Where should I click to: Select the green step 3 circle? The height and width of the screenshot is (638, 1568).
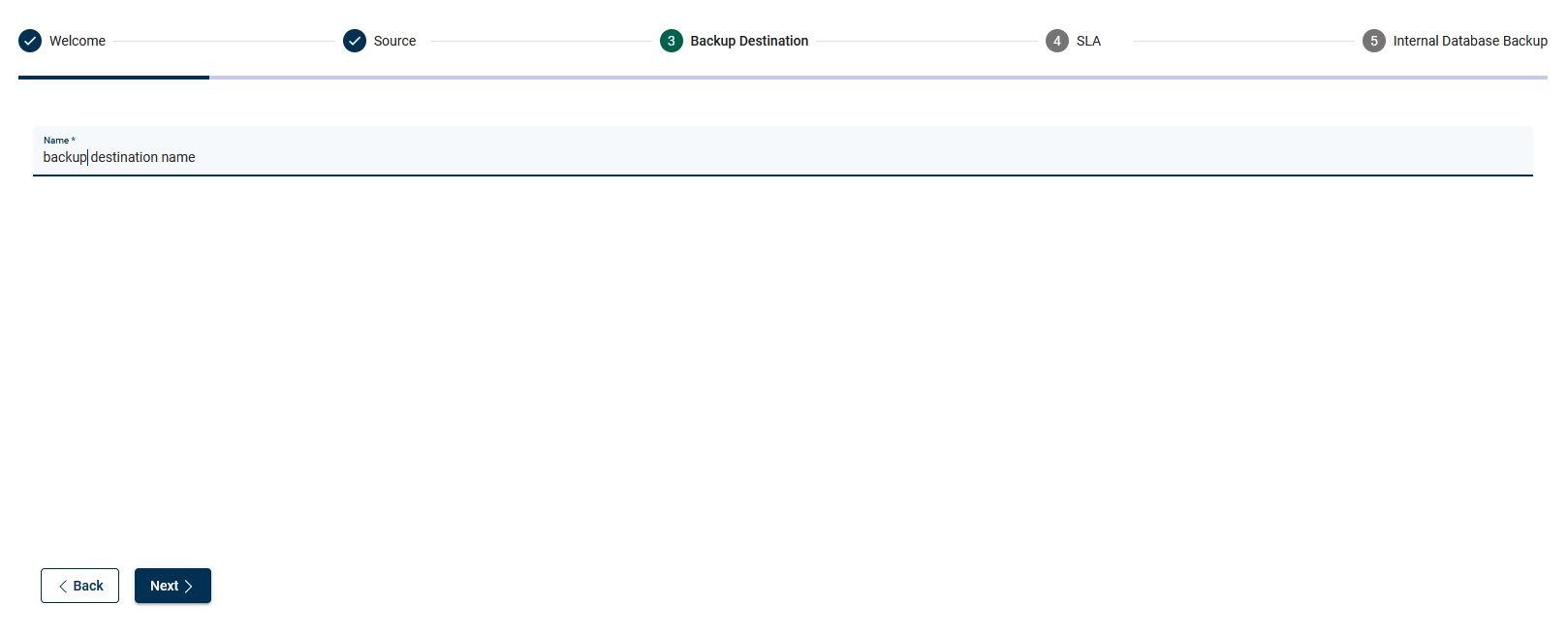(672, 41)
